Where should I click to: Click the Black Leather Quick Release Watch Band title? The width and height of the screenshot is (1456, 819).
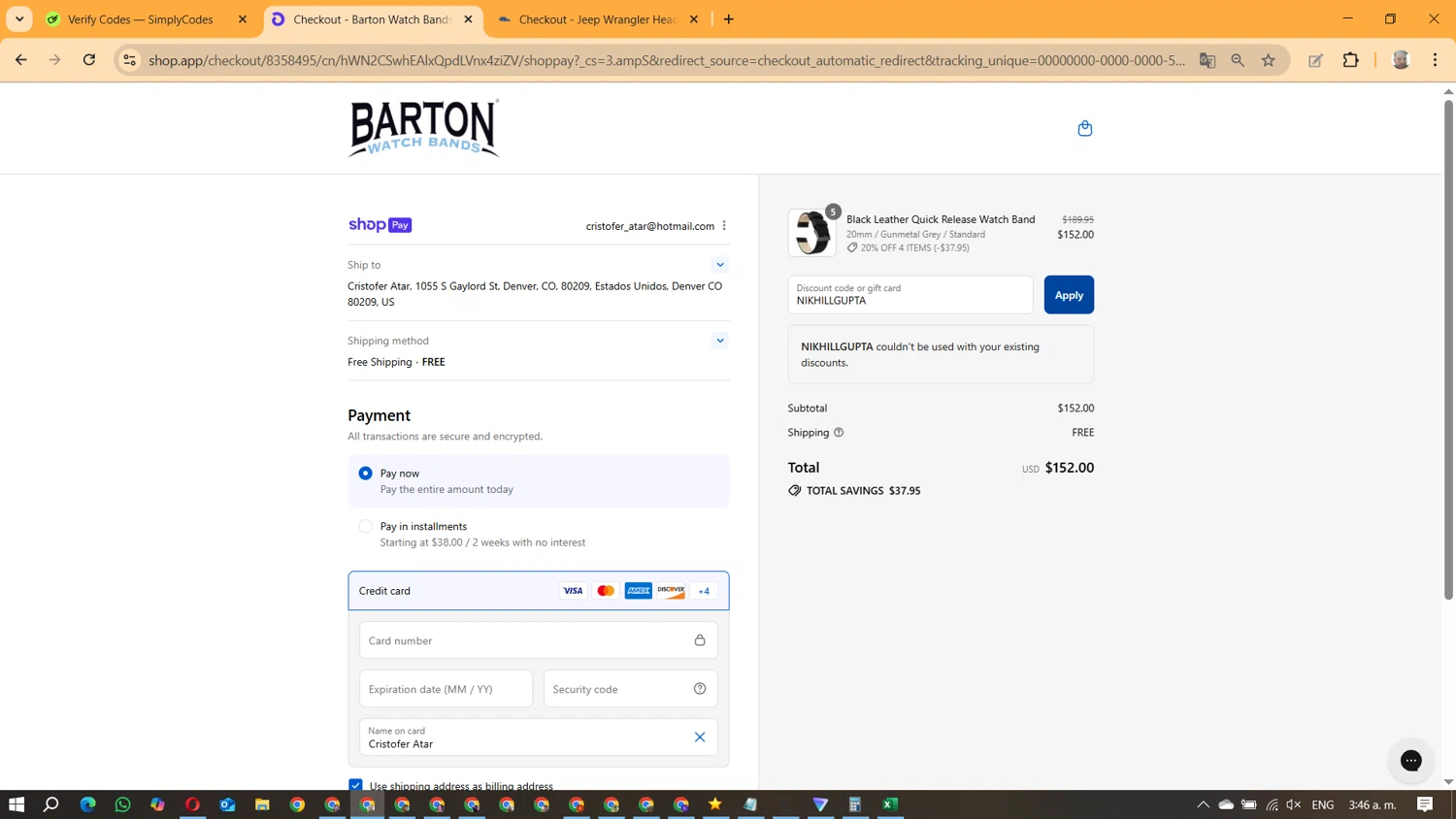coord(941,219)
